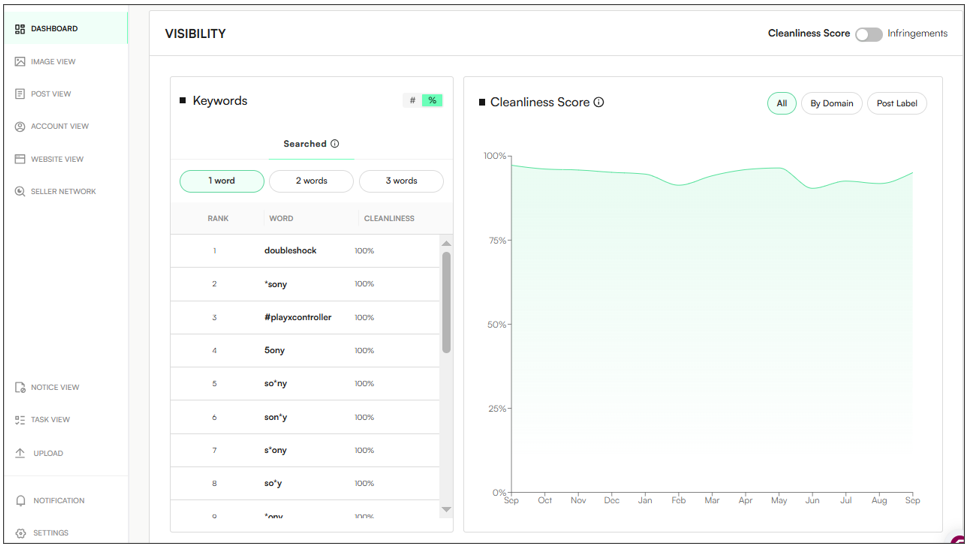The image size is (967, 546).
Task: Select the Website View window icon
Action: (20, 159)
